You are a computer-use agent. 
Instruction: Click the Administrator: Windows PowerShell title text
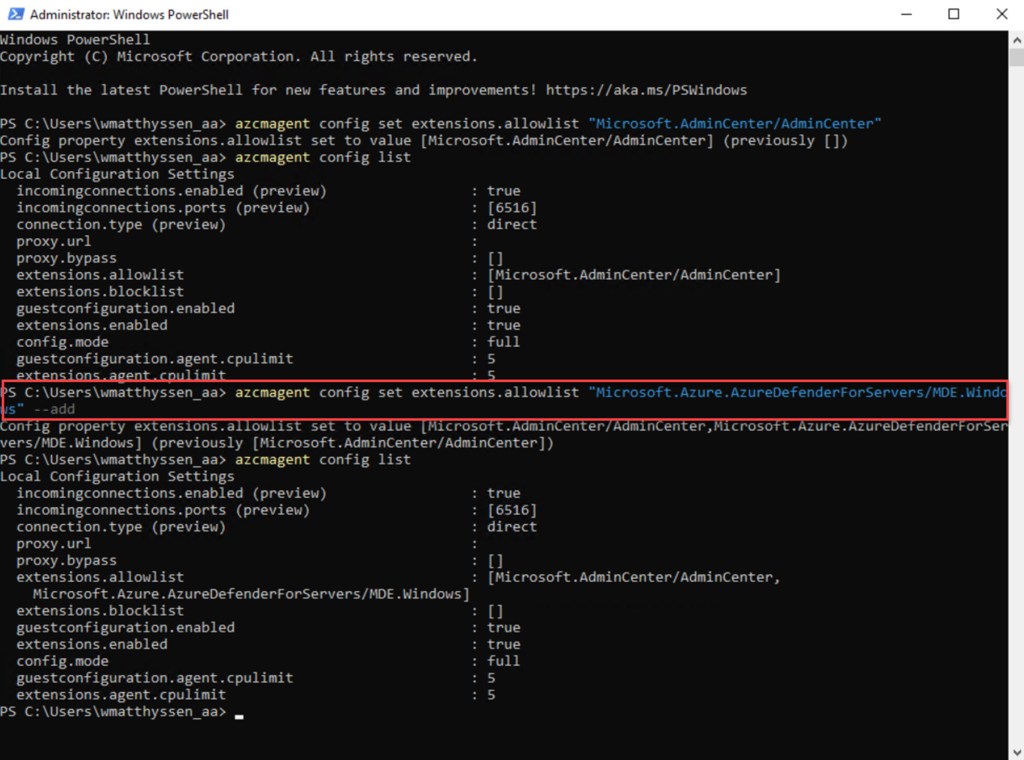pos(129,14)
